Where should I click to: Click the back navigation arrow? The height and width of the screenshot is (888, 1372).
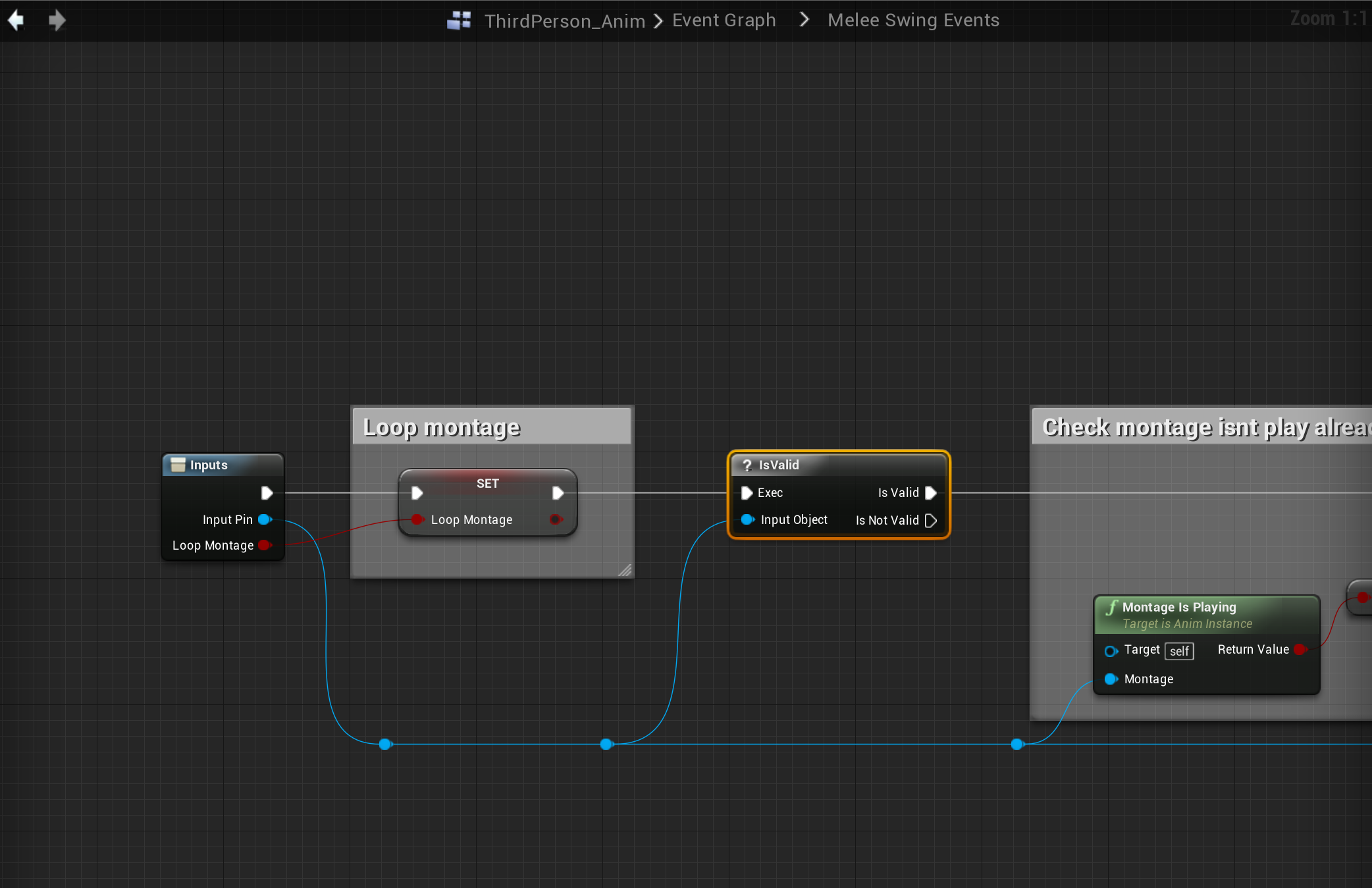16,20
